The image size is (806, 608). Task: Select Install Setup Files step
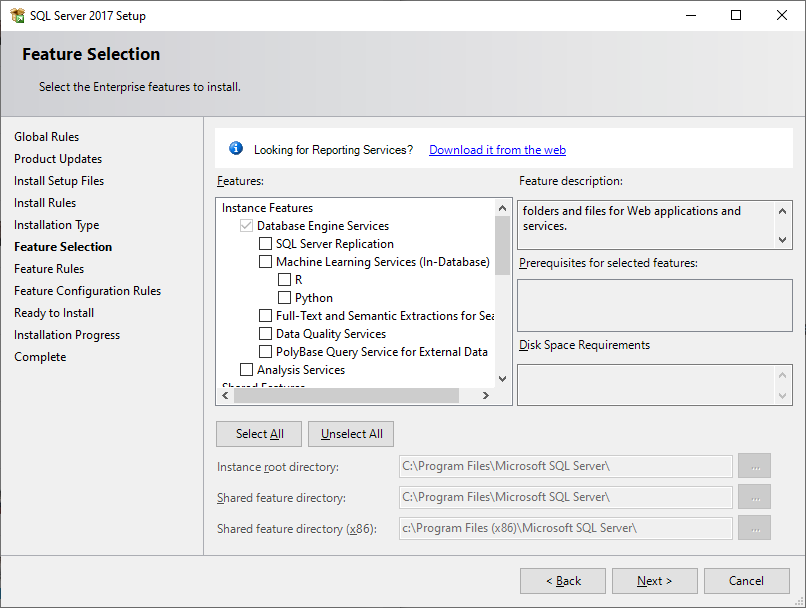[59, 181]
